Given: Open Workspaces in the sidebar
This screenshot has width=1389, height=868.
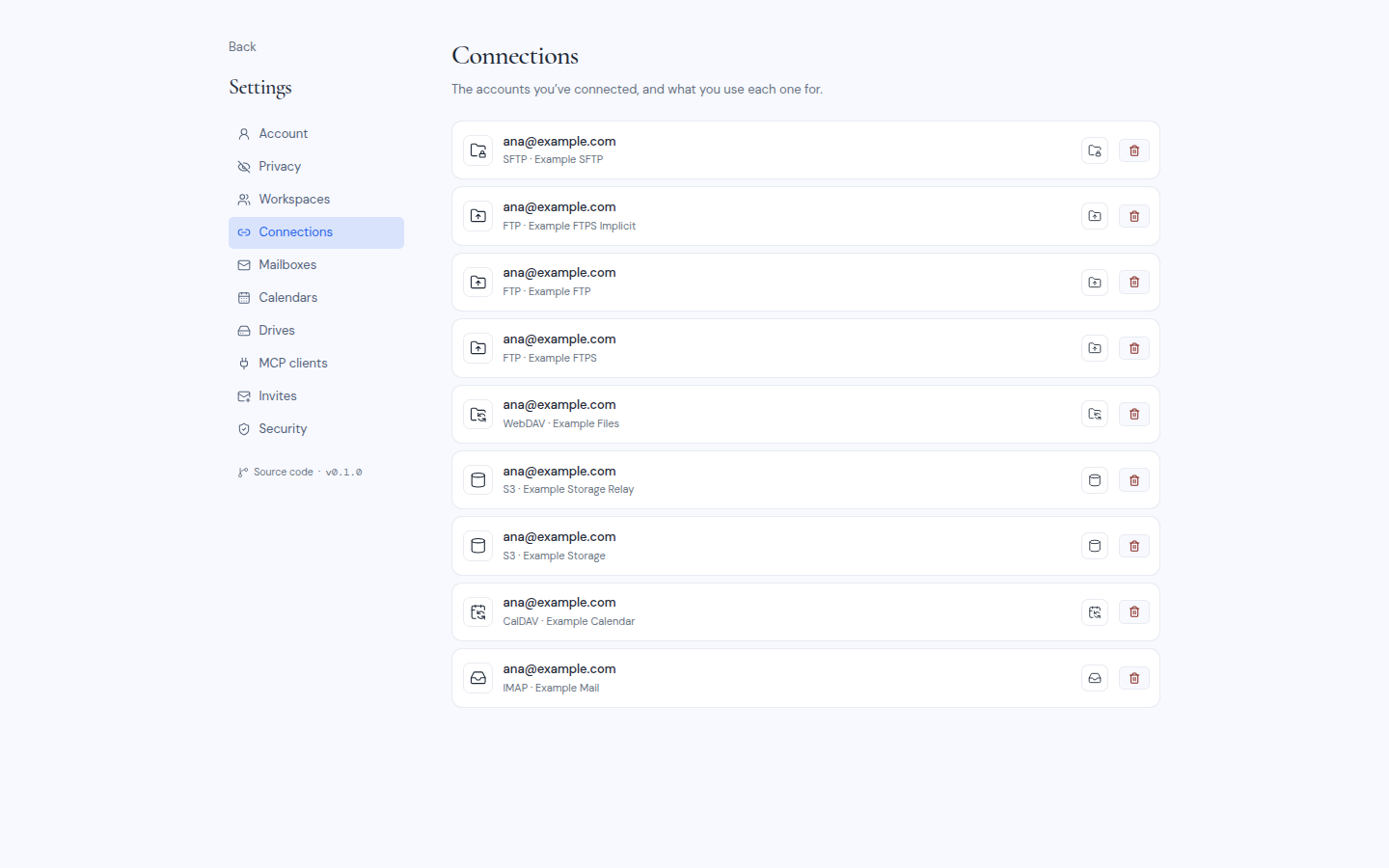Looking at the screenshot, I should point(316,200).
